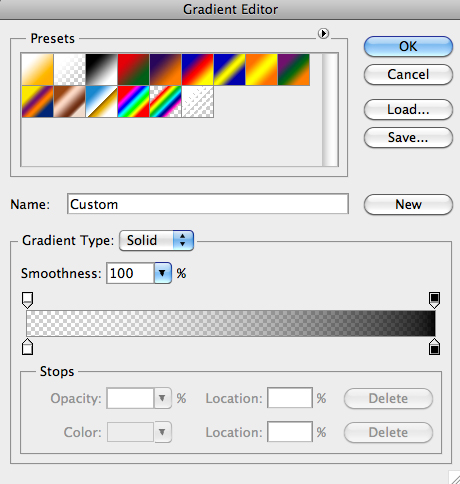Select the right black color stop below bar
Screen dimensions: 460x484
pyautogui.click(x=434, y=347)
